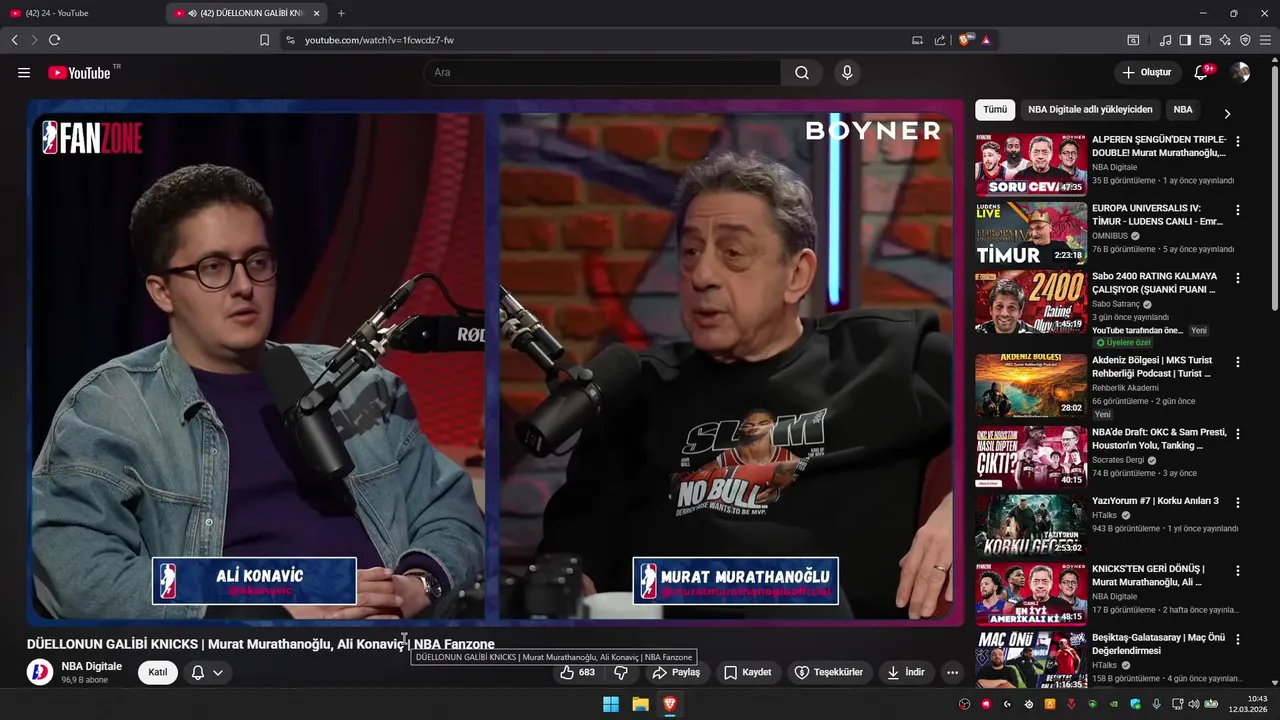This screenshot has height=720, width=1280.
Task: Open the browser main hamburger menu
Action: pos(1265,40)
